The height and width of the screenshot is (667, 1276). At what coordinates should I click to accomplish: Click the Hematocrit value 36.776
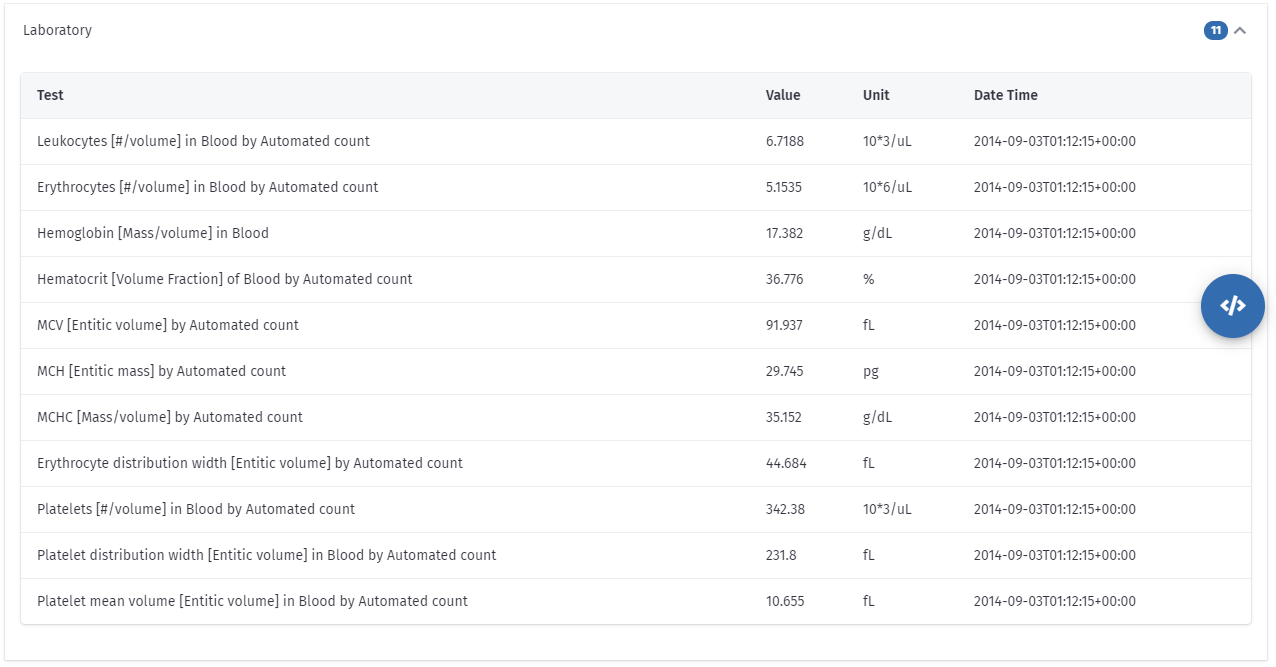click(785, 279)
